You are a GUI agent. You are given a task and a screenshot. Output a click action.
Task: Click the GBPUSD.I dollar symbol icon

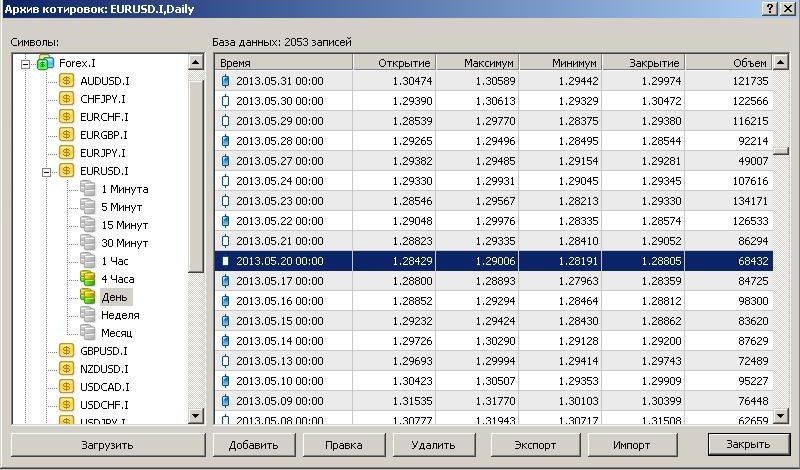pos(66,351)
